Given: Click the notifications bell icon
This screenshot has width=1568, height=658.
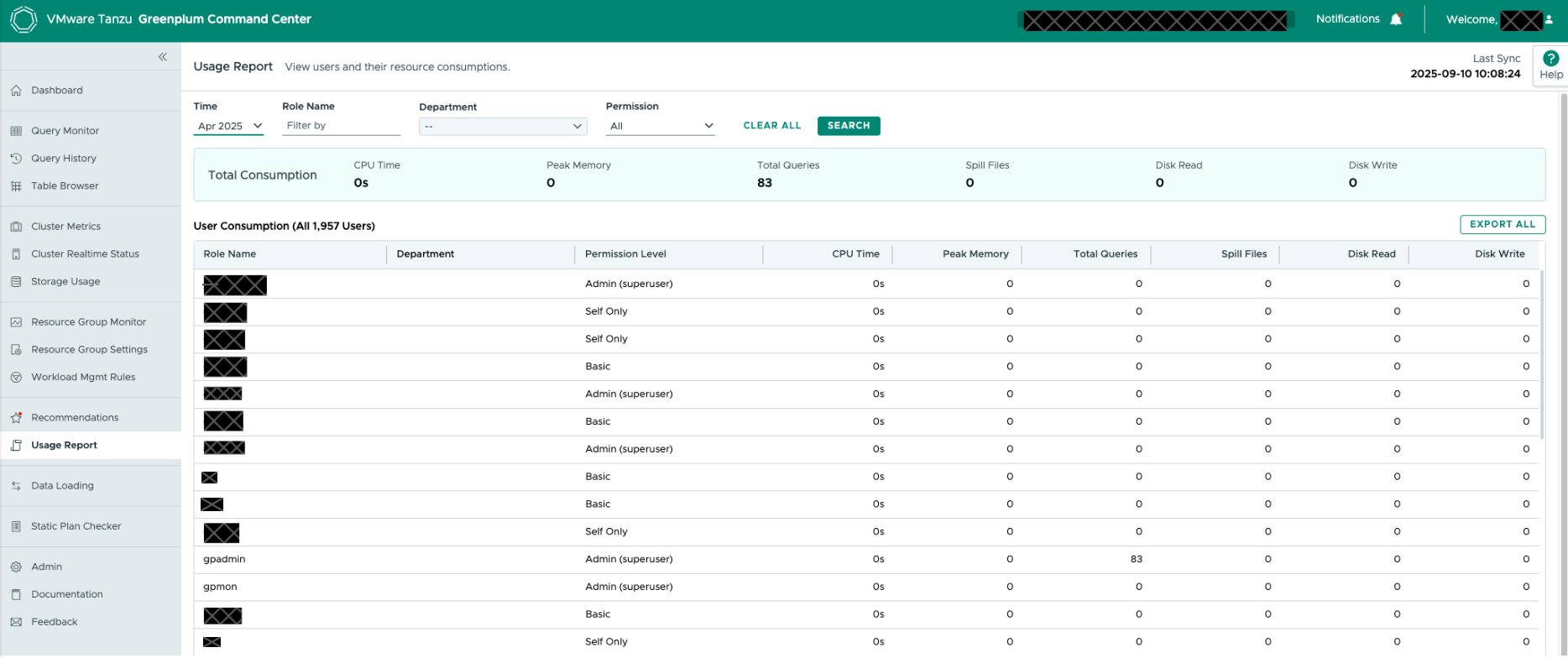Looking at the screenshot, I should point(1396,19).
